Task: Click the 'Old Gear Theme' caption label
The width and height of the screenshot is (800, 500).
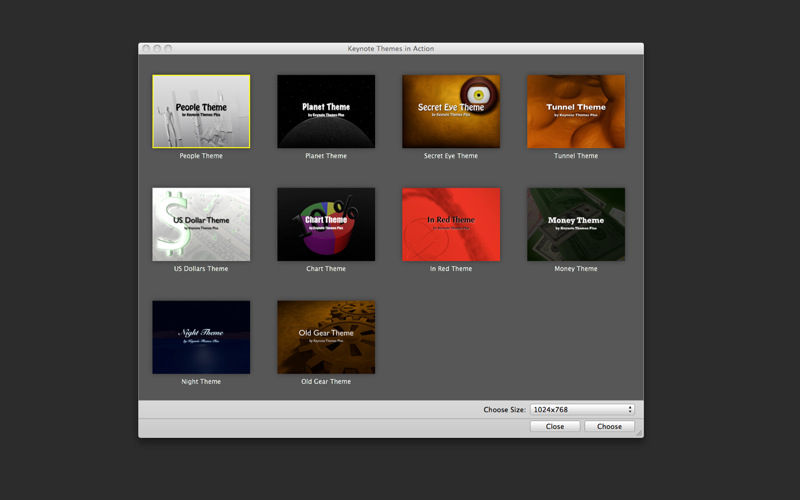Action: click(326, 381)
